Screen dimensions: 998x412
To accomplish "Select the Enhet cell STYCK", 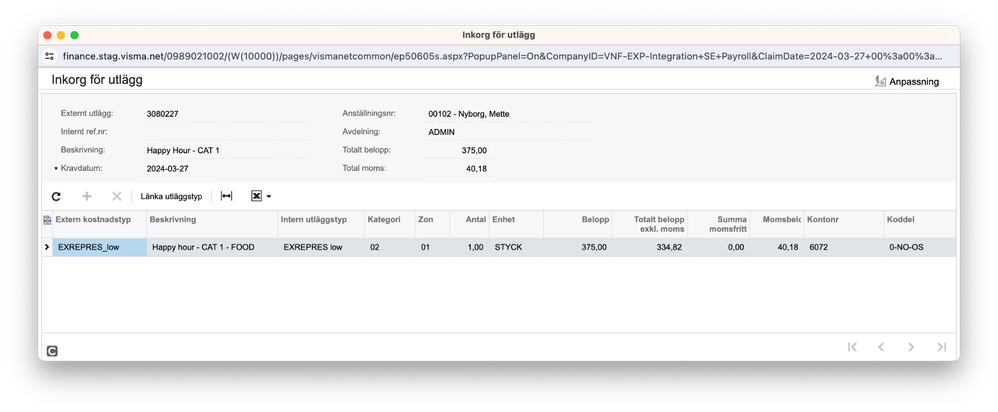I will click(x=516, y=247).
